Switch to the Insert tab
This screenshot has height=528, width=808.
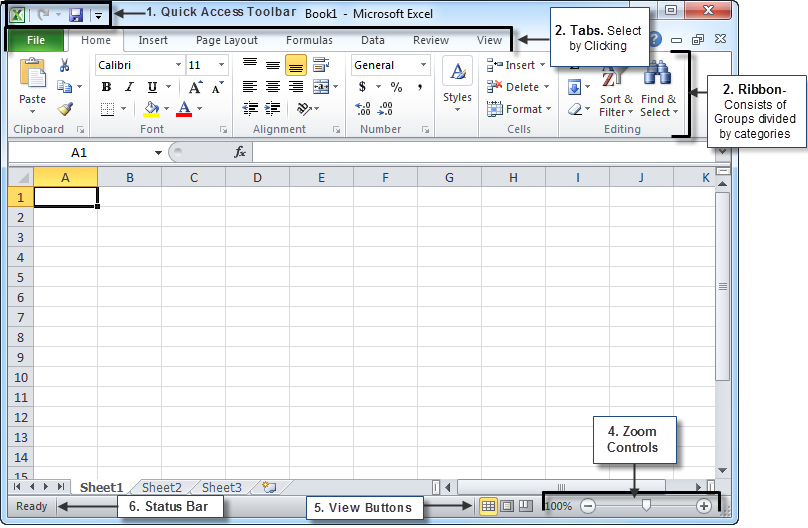pos(153,40)
